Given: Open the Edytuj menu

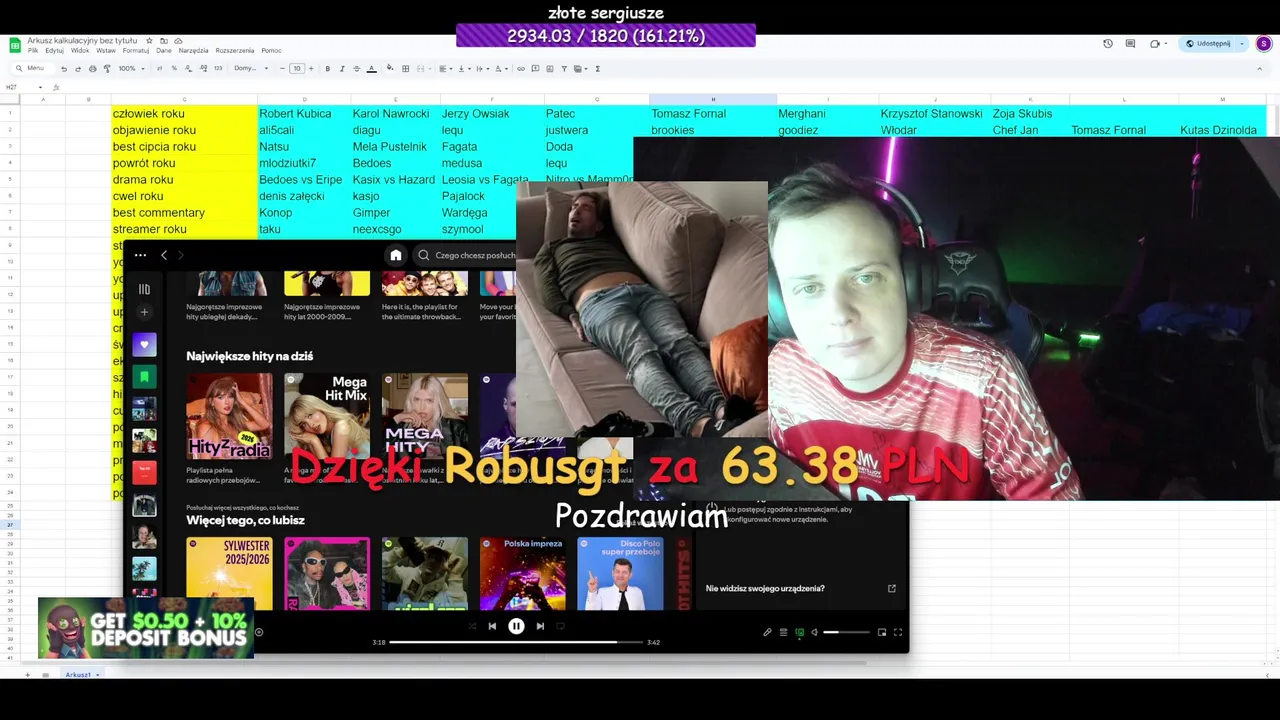Looking at the screenshot, I should (54, 50).
